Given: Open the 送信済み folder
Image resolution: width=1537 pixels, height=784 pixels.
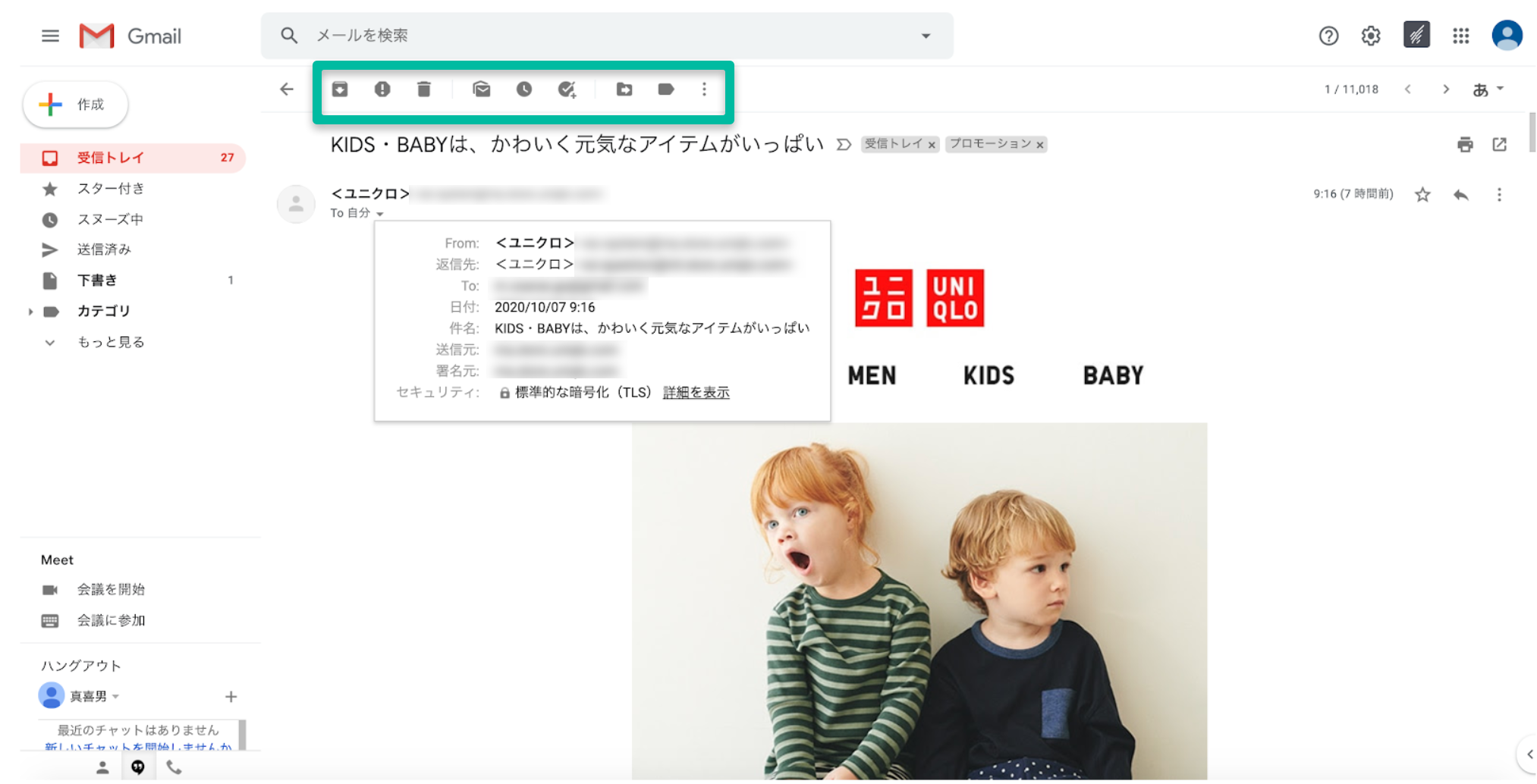Looking at the screenshot, I should (x=104, y=249).
